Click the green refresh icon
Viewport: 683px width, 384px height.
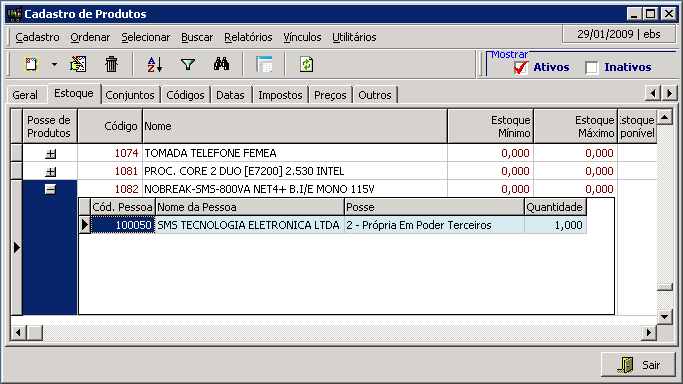click(307, 64)
